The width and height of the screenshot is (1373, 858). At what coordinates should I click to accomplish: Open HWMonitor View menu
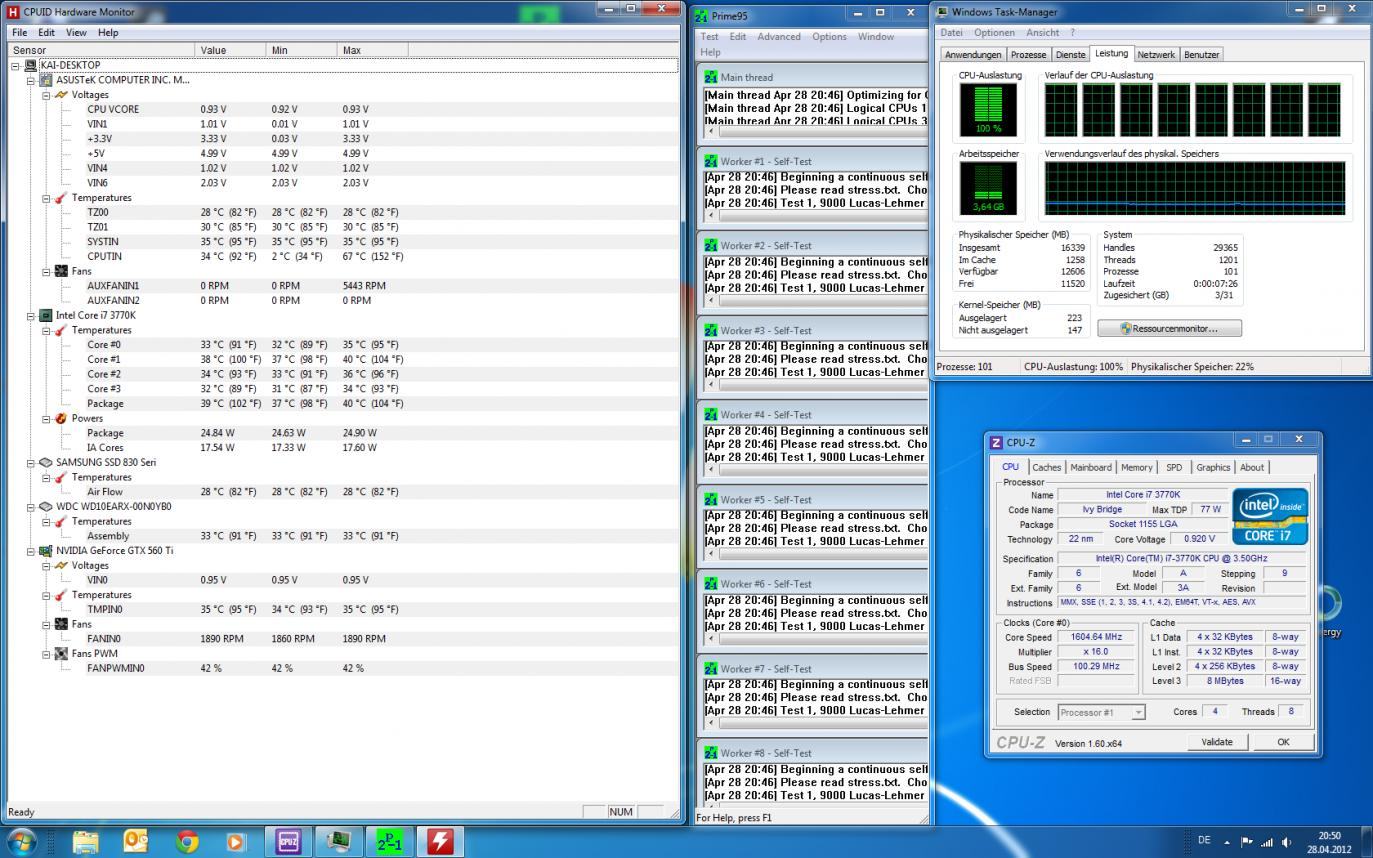(76, 32)
